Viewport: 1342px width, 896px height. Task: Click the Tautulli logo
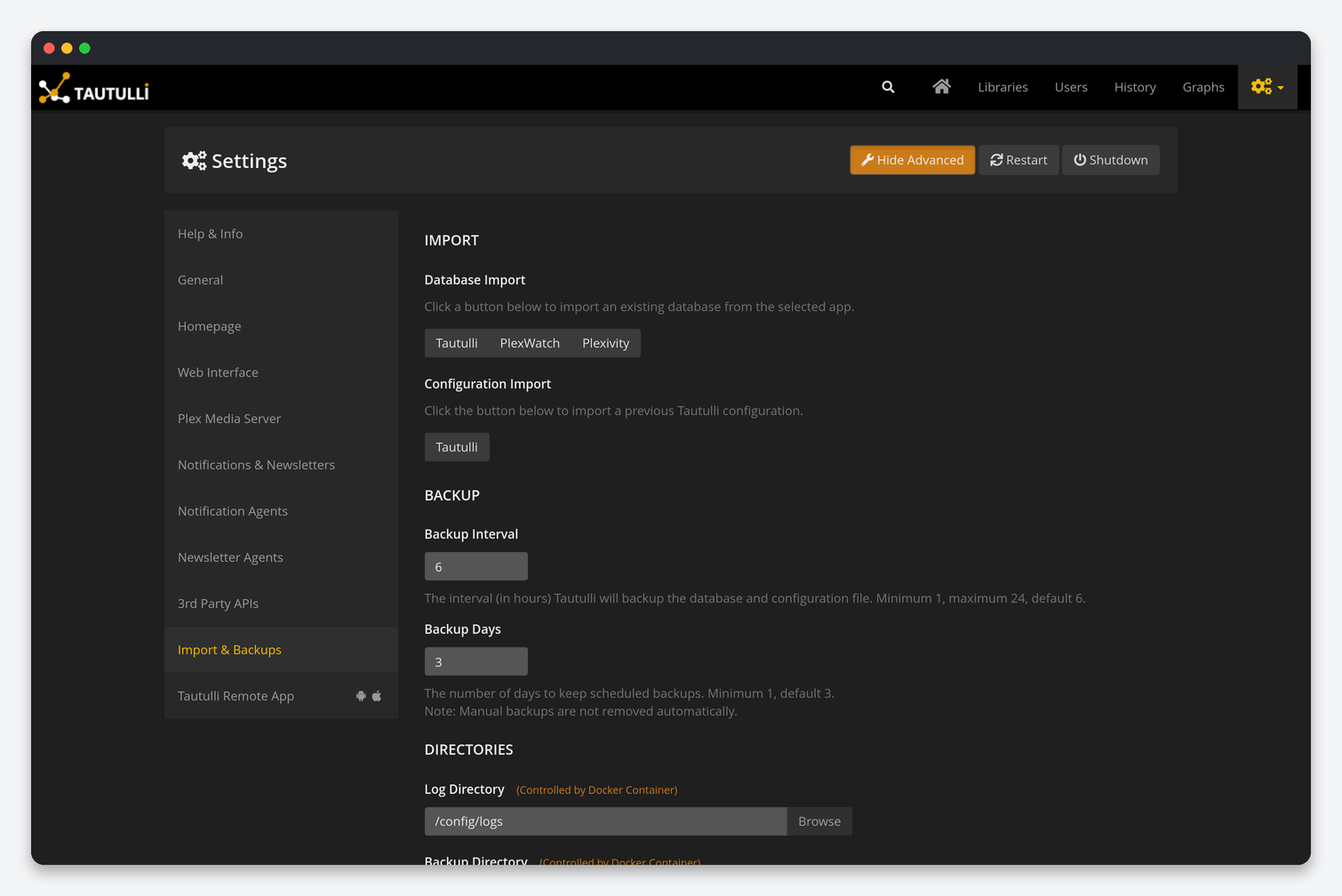point(94,88)
